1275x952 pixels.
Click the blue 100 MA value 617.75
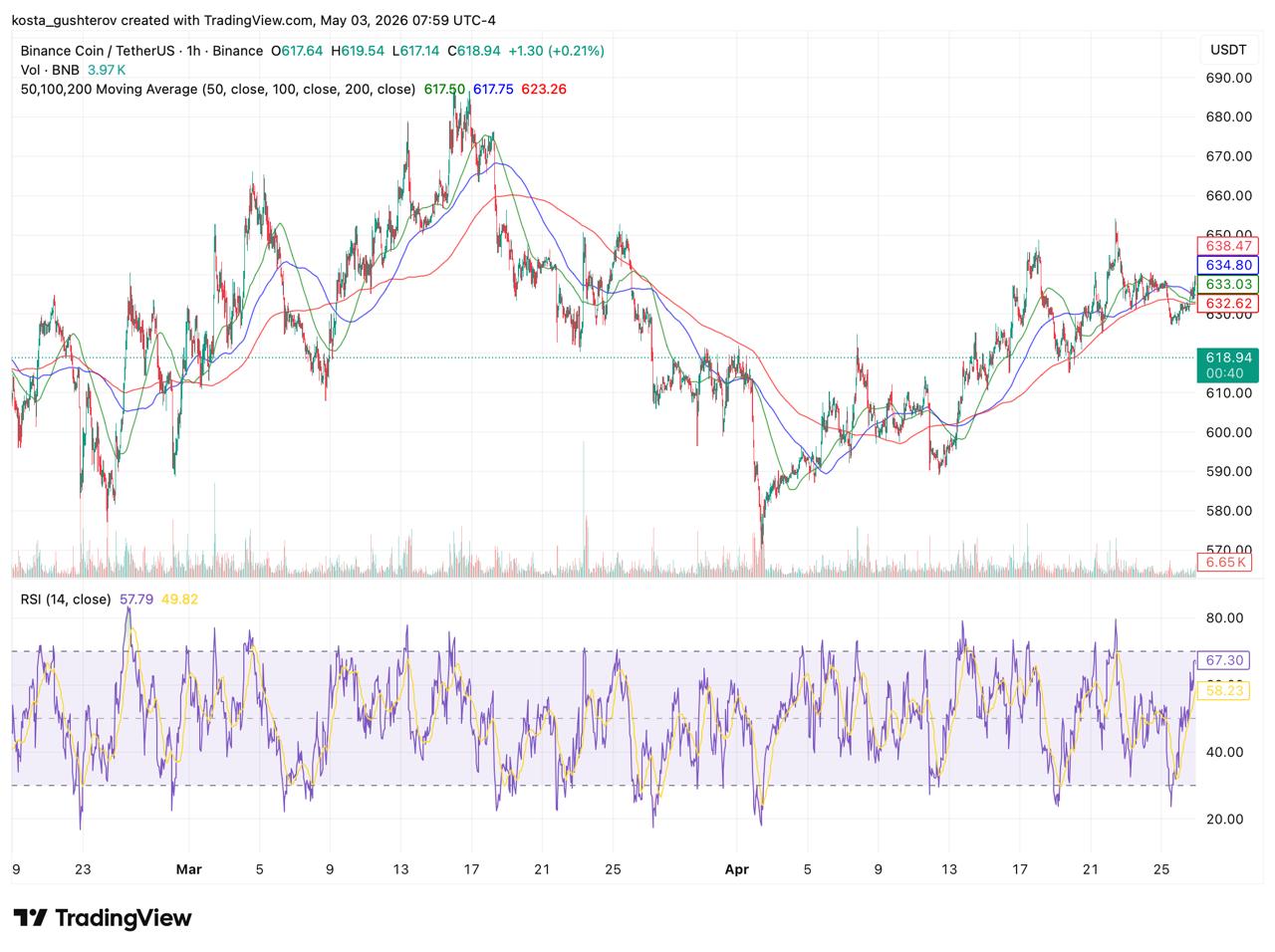click(493, 89)
